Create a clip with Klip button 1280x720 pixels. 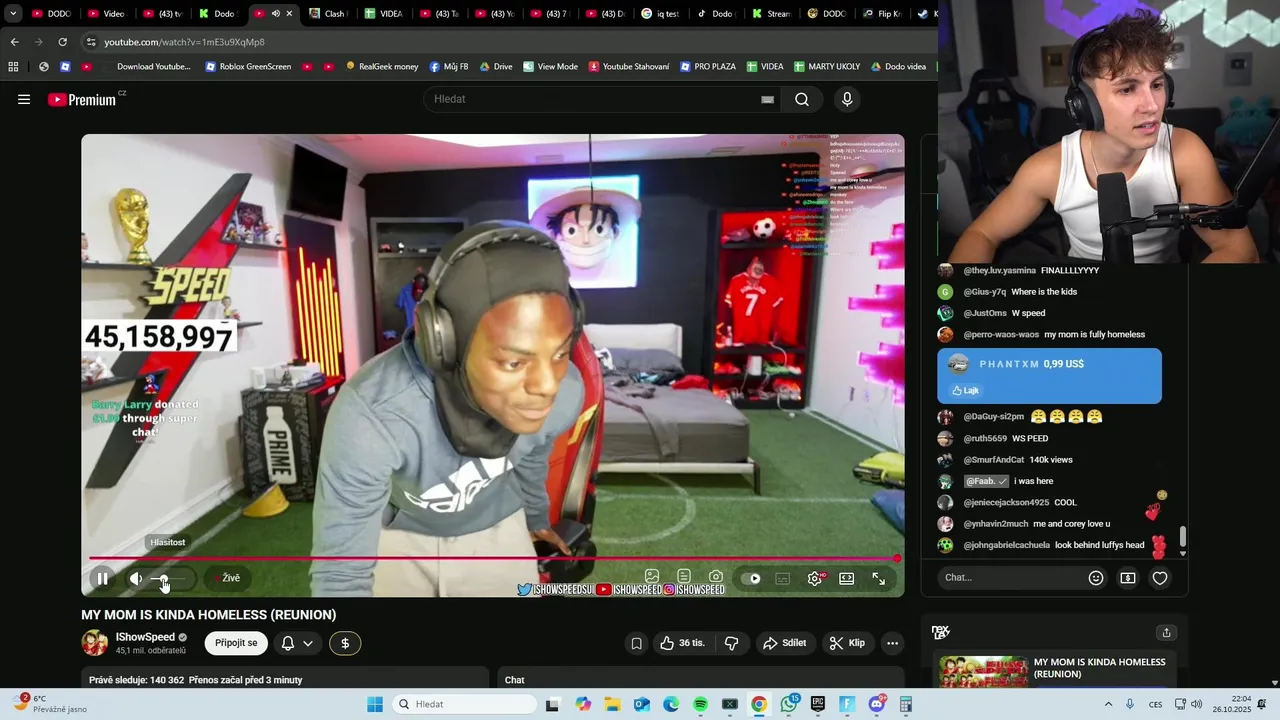(847, 643)
